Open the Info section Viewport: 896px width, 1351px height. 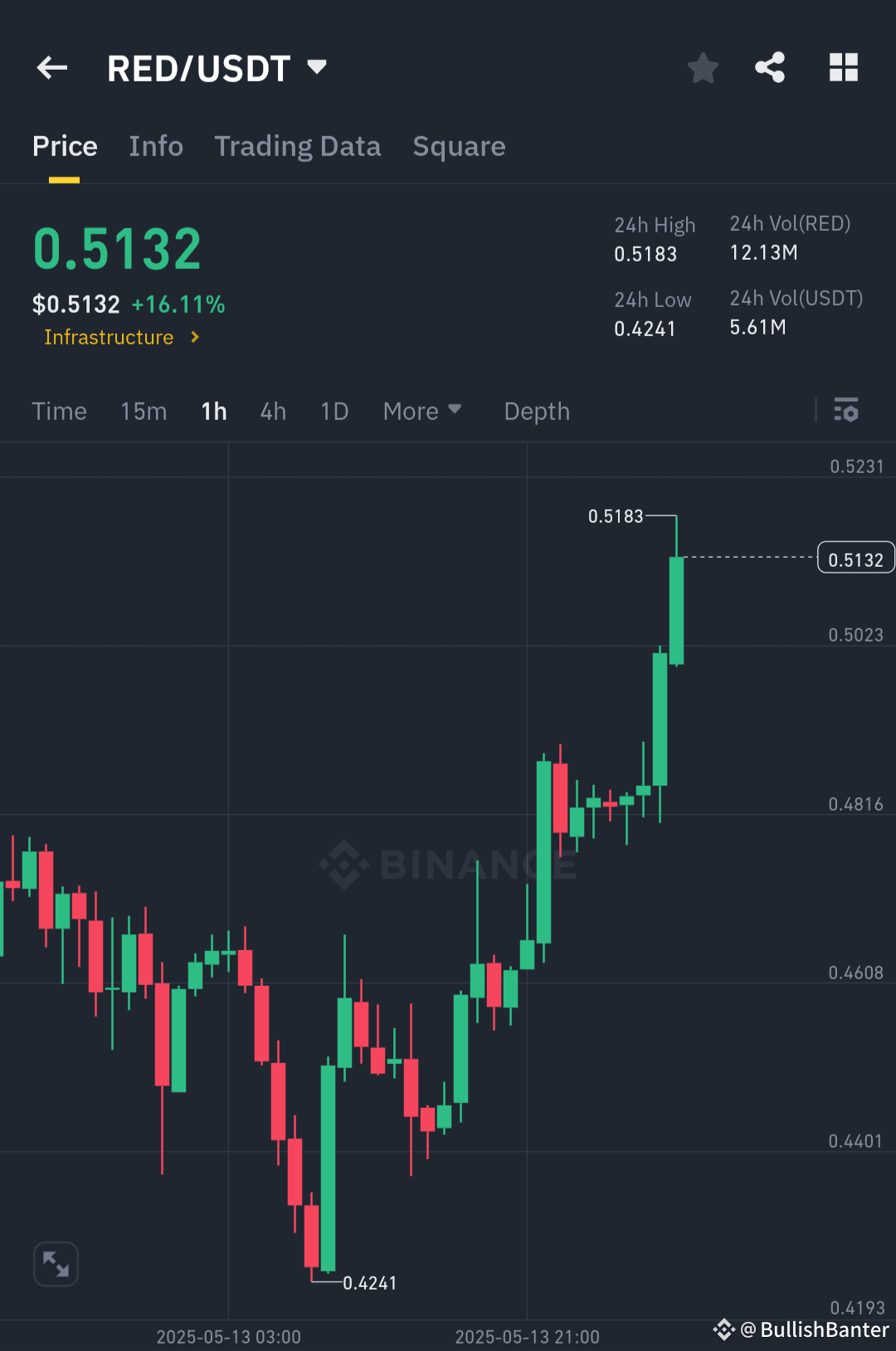156,146
